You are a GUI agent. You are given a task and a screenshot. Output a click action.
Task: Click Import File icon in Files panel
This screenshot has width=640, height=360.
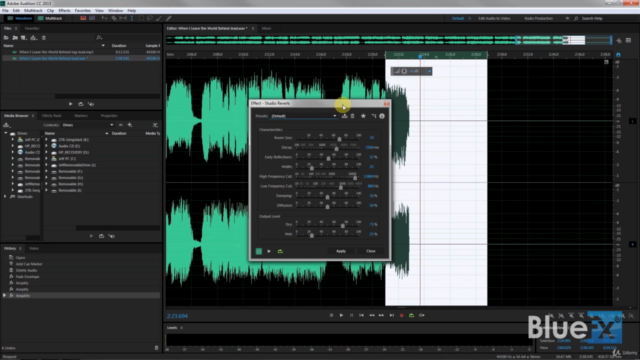pos(15,38)
